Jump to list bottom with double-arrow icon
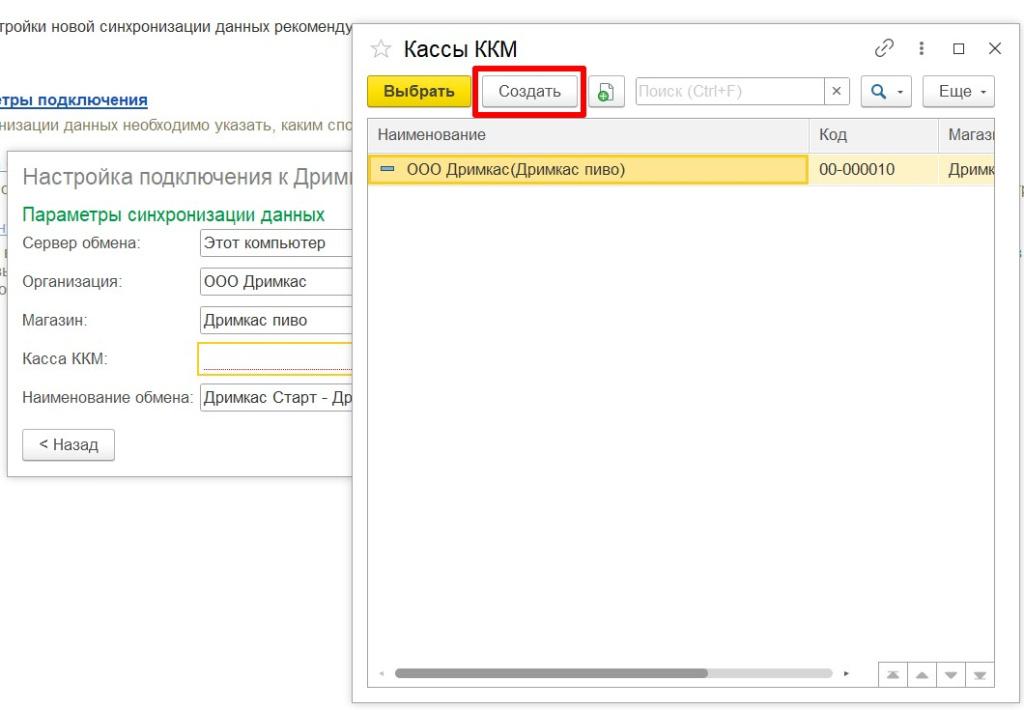Viewport: 1024px width, 710px height. tap(979, 674)
